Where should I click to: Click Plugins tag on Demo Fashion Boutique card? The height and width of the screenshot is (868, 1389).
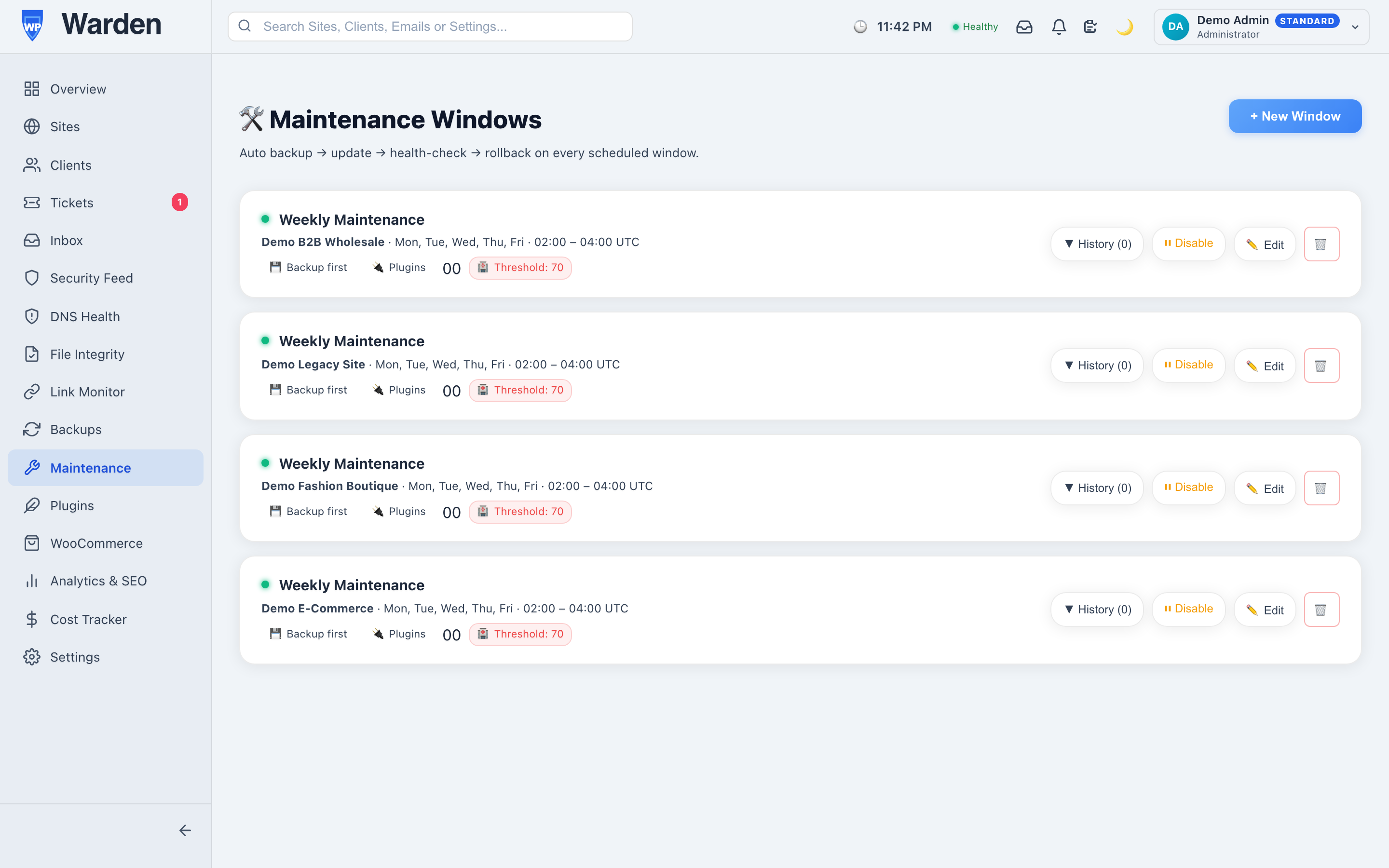coord(399,511)
